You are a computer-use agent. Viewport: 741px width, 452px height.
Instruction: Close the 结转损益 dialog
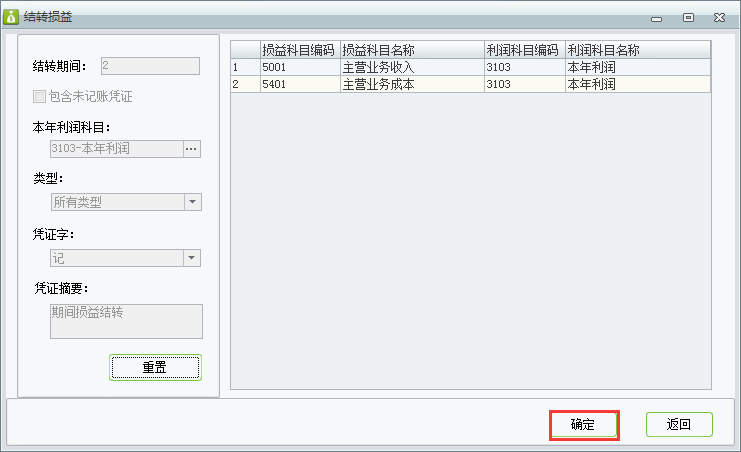pos(719,17)
